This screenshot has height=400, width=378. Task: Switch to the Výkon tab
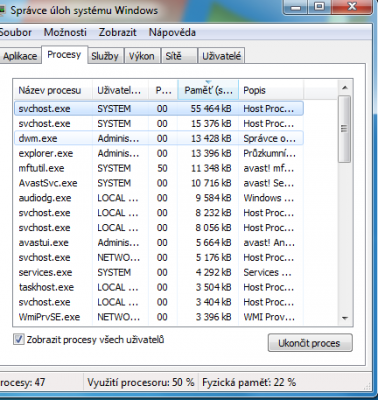pos(142,56)
